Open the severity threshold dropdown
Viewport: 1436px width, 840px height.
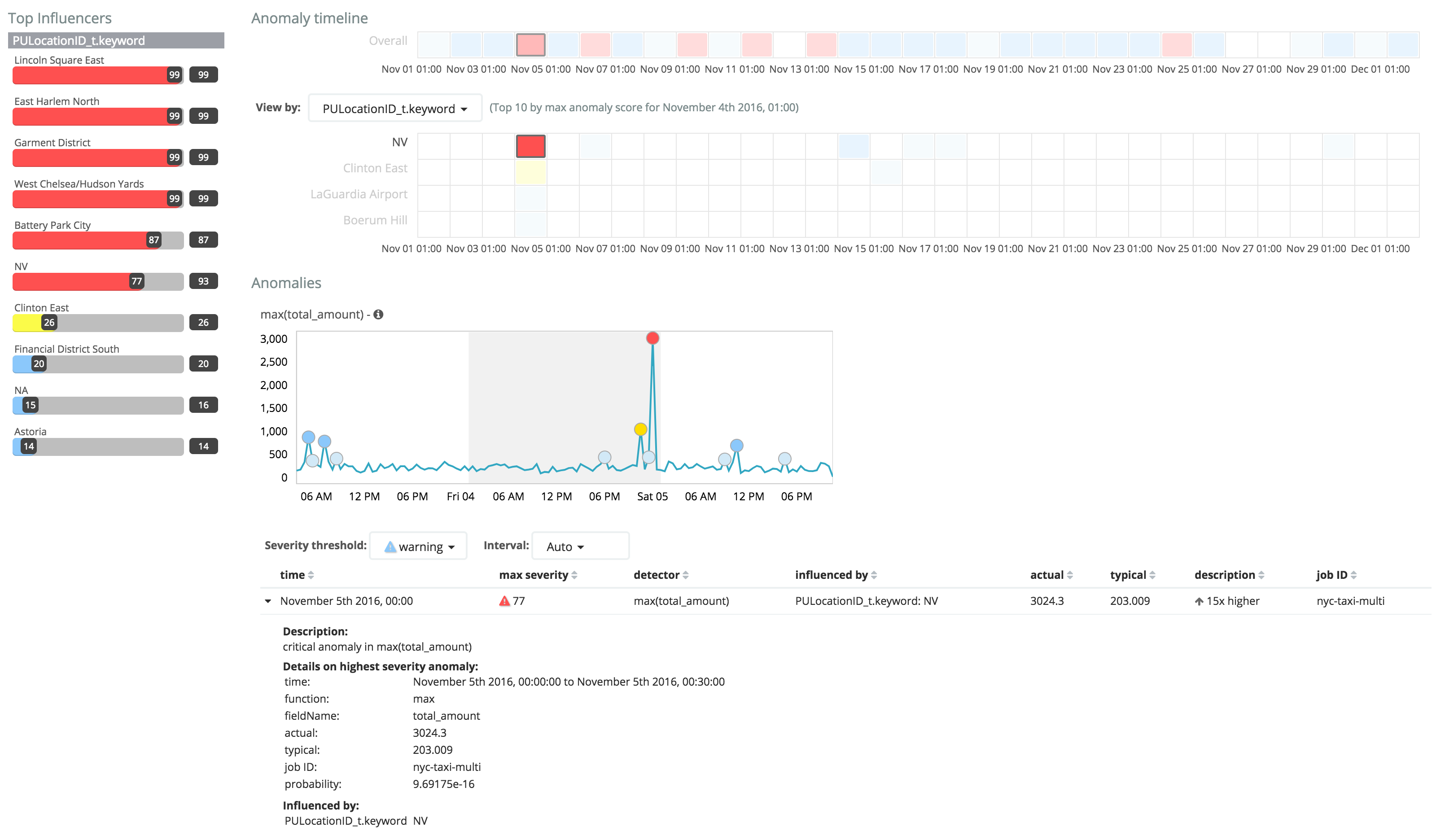[418, 546]
